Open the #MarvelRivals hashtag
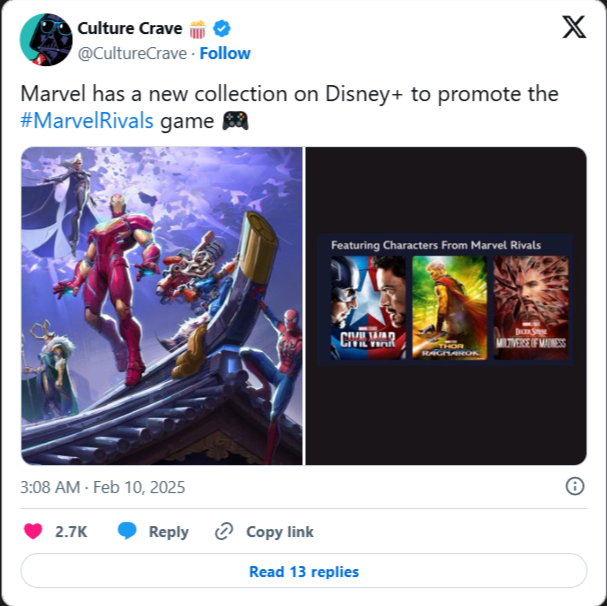607x606 pixels. 87,121
